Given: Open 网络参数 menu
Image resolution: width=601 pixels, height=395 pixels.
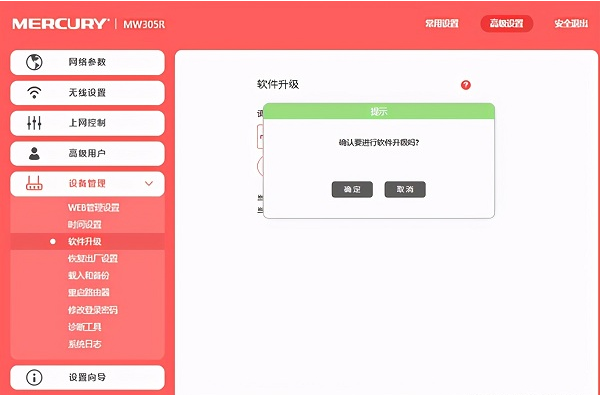Looking at the screenshot, I should point(87,62).
